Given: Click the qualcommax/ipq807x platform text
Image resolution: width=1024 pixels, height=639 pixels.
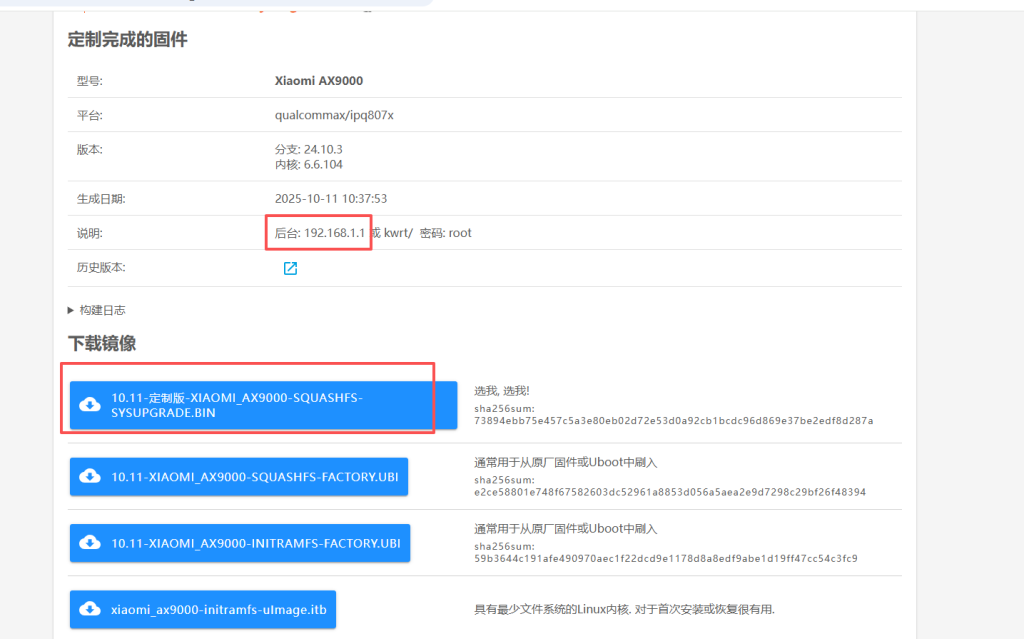Looking at the screenshot, I should coord(331,115).
